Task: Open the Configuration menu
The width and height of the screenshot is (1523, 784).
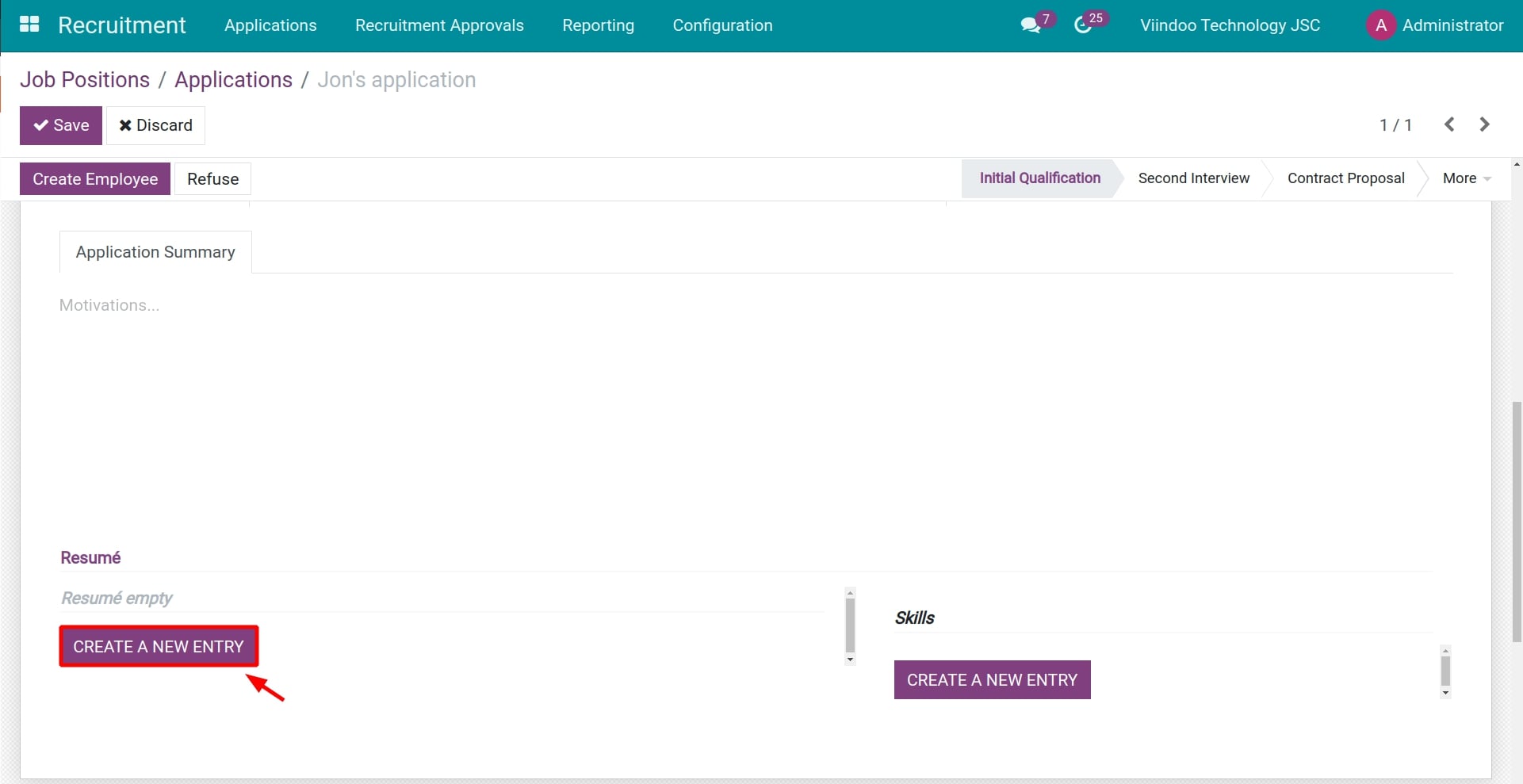Action: (722, 25)
